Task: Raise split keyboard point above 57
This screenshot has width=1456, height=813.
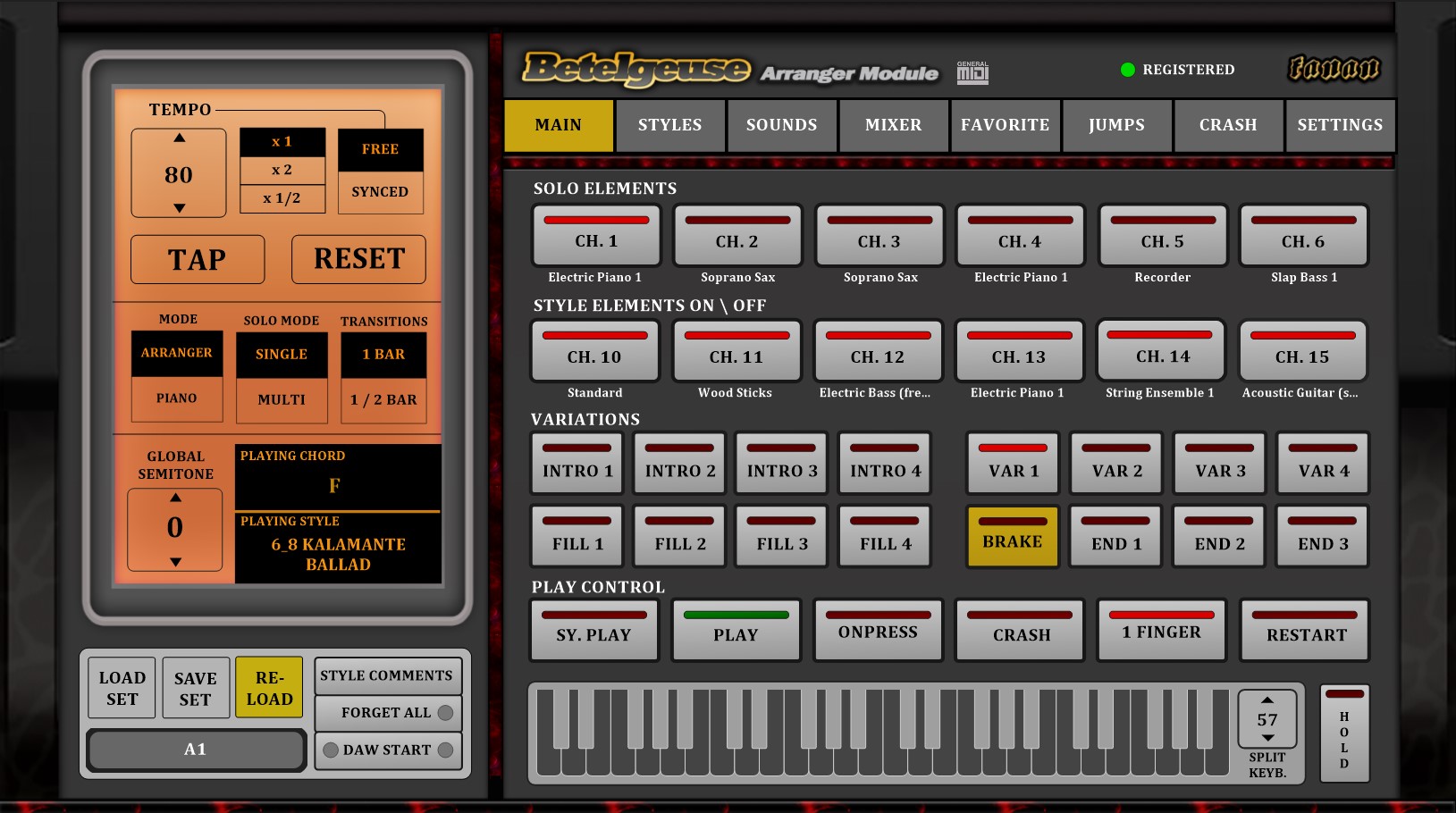Action: pyautogui.click(x=1267, y=700)
